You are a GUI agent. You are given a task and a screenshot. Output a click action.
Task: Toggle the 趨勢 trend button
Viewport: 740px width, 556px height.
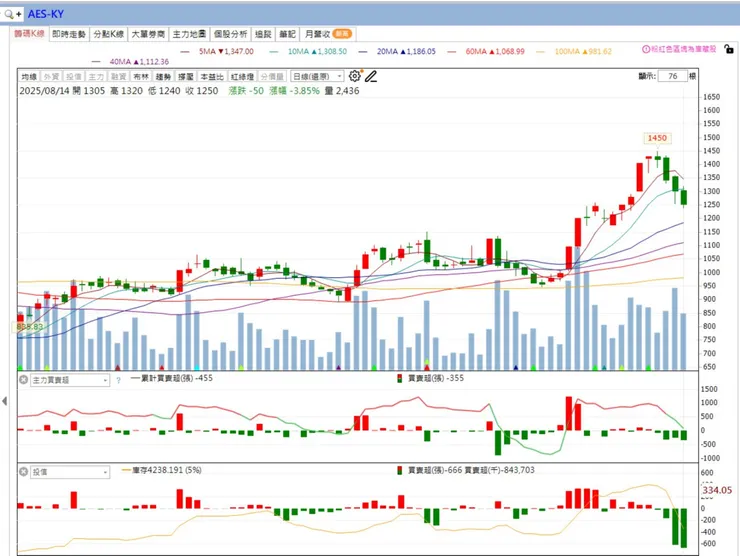point(163,76)
